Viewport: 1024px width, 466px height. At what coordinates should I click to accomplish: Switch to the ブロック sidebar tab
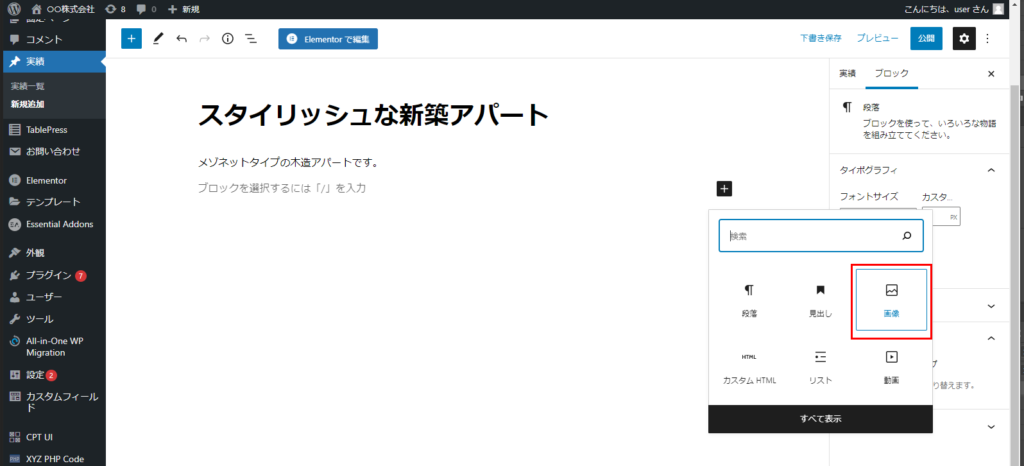pyautogui.click(x=891, y=74)
